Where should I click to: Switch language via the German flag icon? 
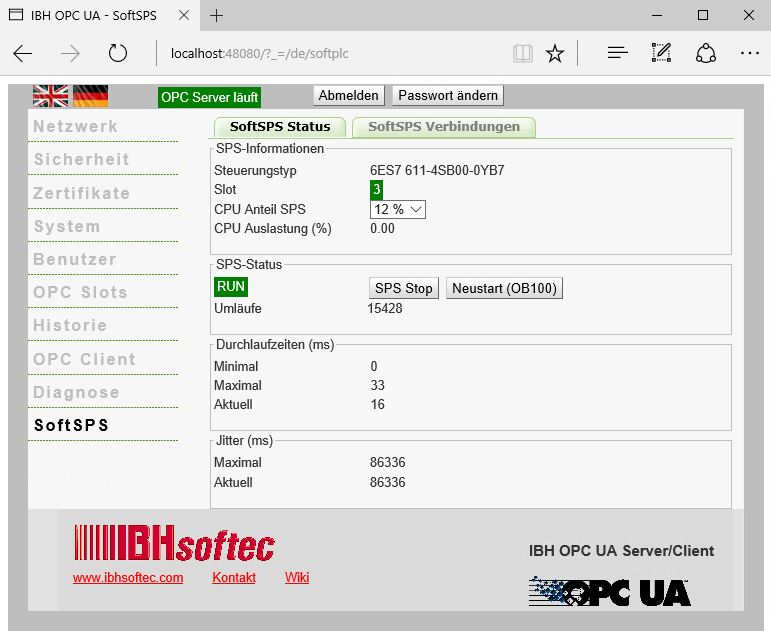click(90, 96)
